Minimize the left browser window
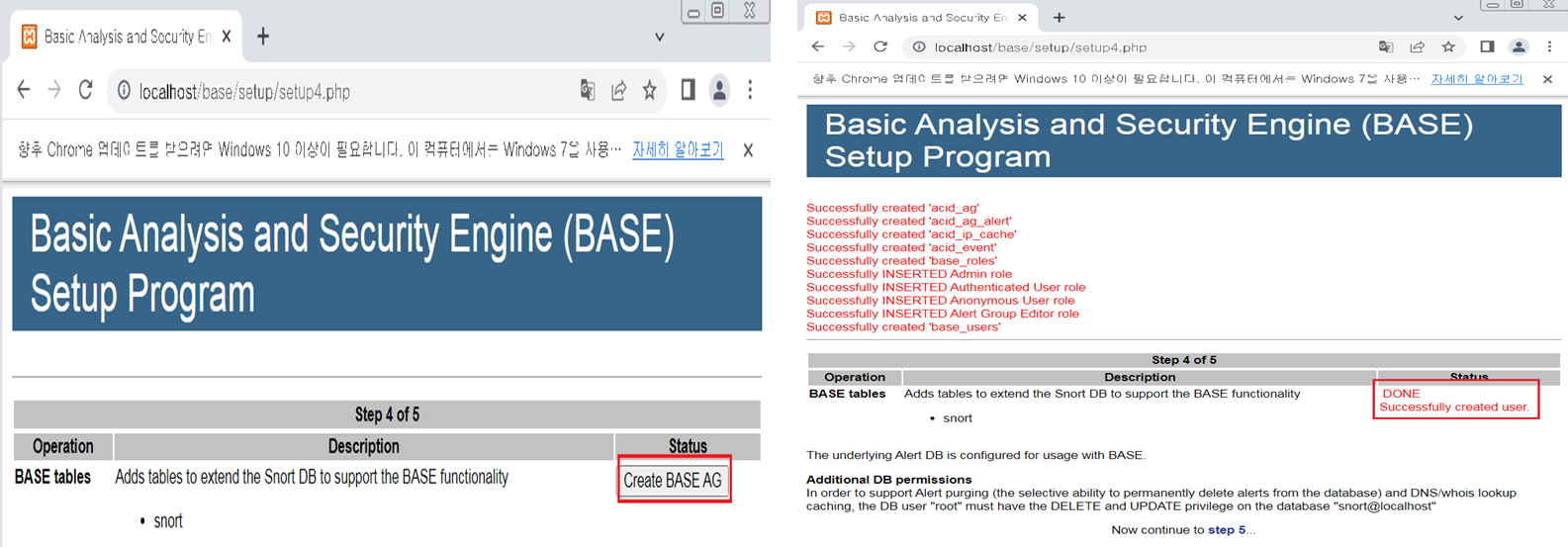Screen dimensions: 1568x547 (x=693, y=11)
